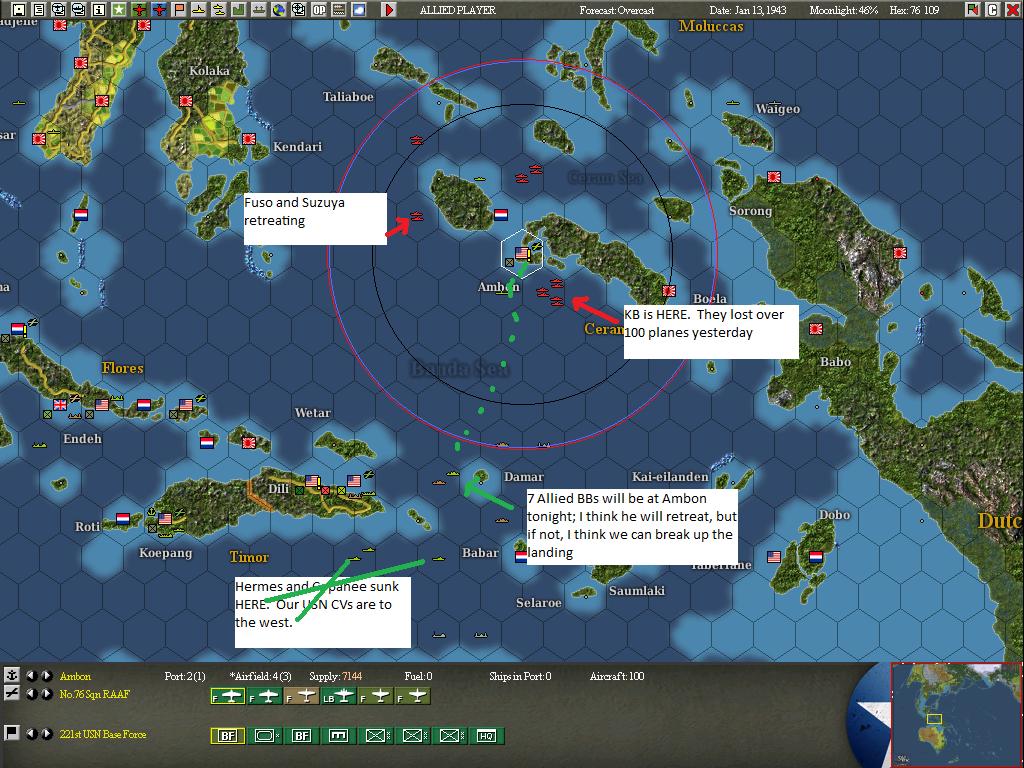Viewport: 1024px width, 768px height.
Task: Click the info 'i' toolbar icon
Action: (99, 9)
